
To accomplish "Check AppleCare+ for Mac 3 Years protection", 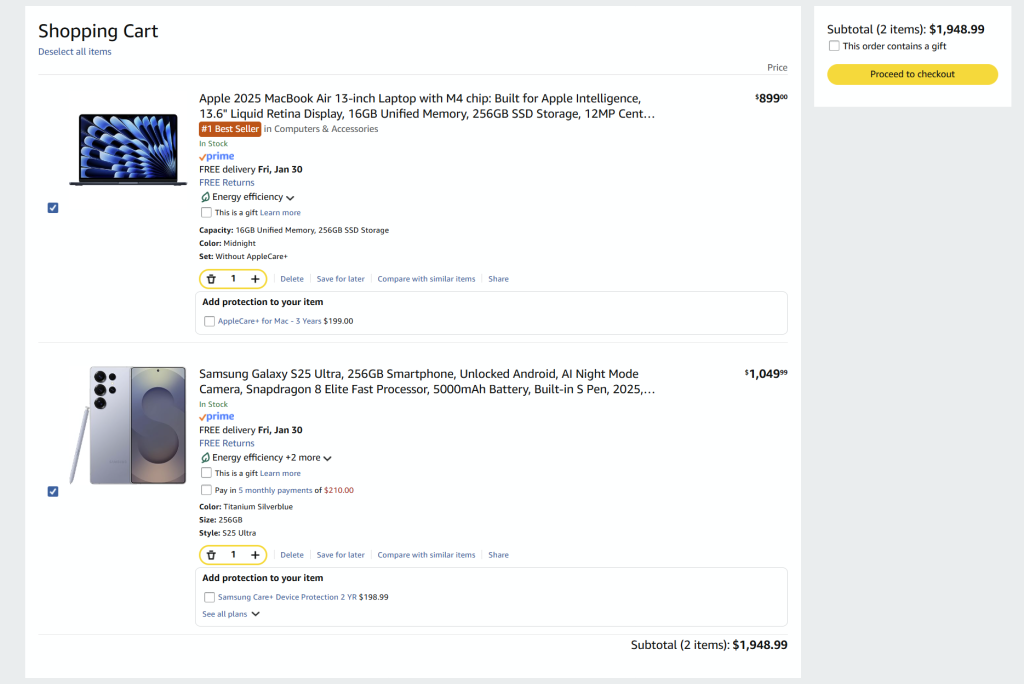I will [x=209, y=322].
